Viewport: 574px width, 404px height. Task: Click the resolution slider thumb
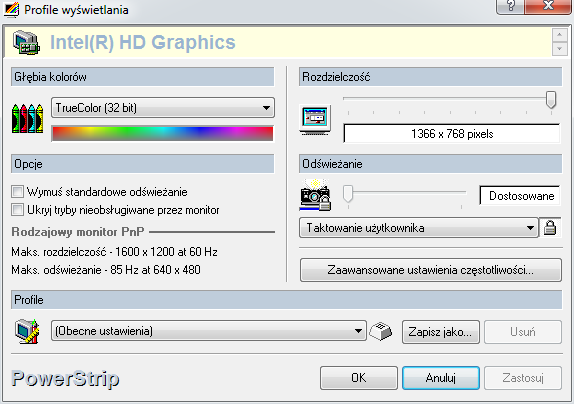tap(551, 100)
